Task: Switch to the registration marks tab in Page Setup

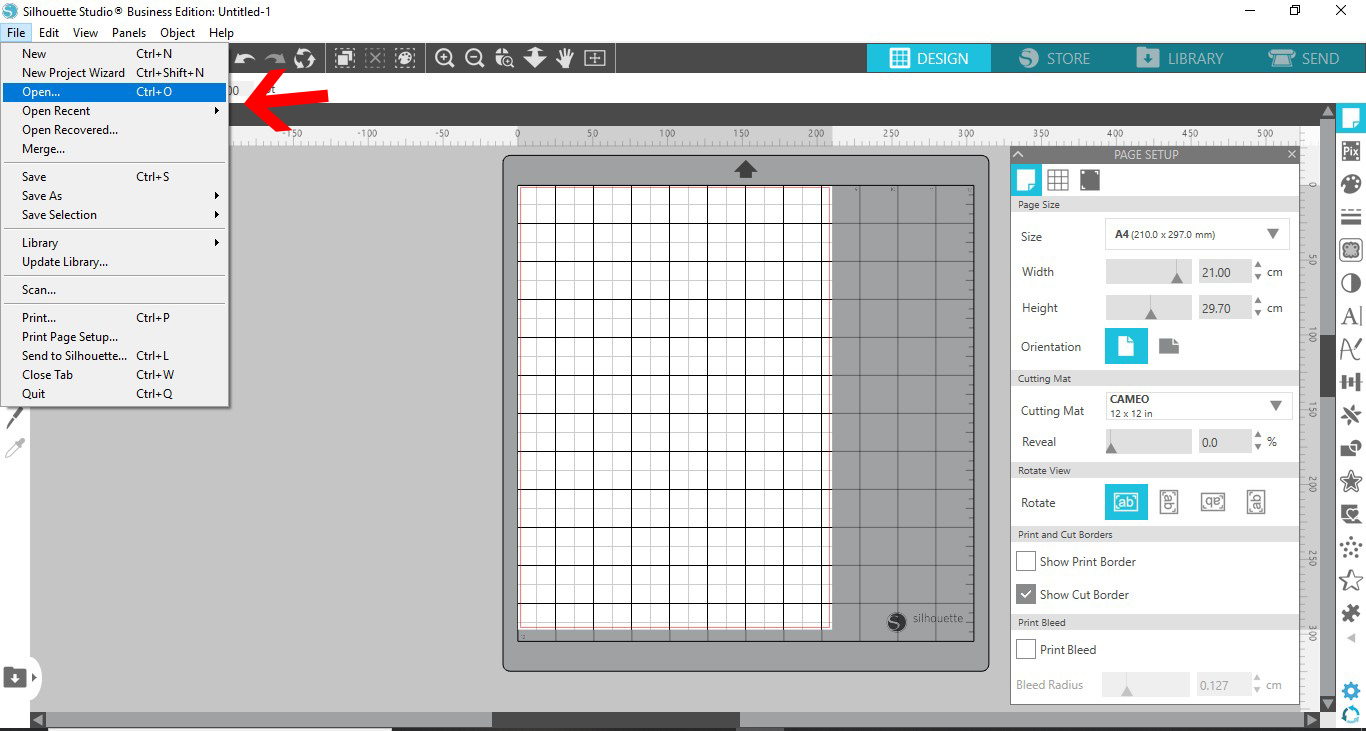Action: click(x=1090, y=180)
